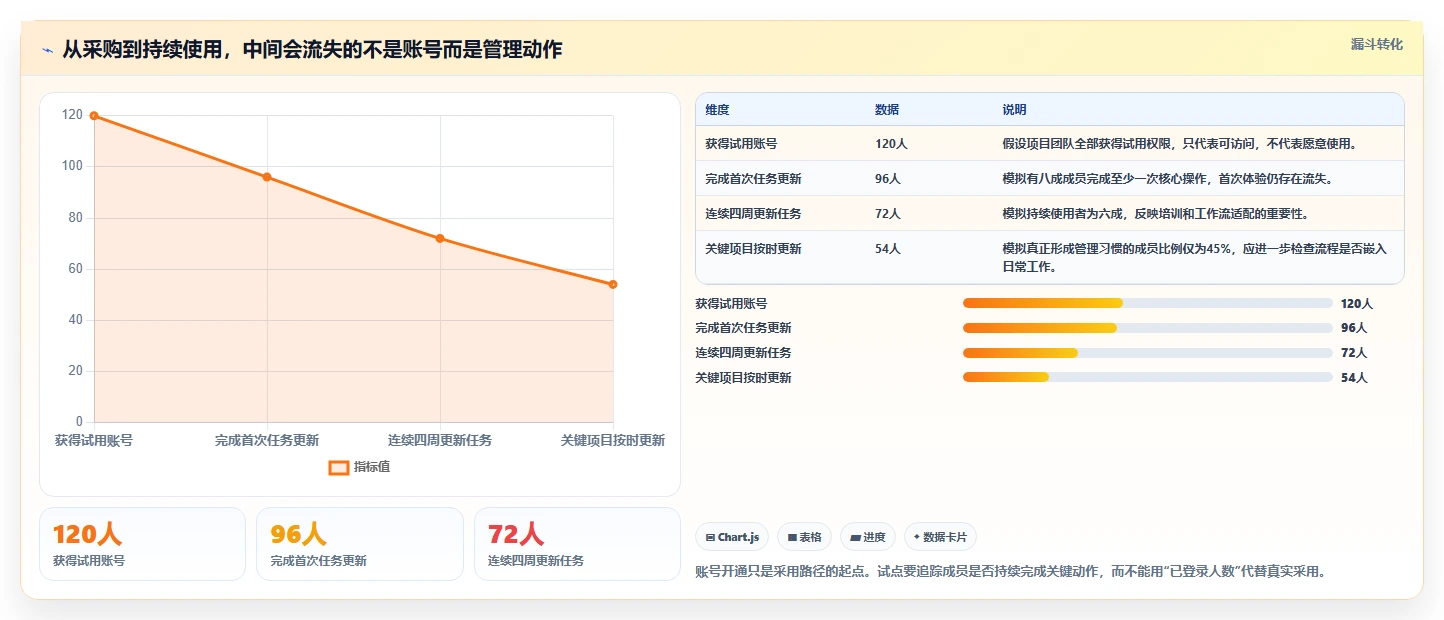Click the description starting 模拟真正形成管理习惯

1195,258
